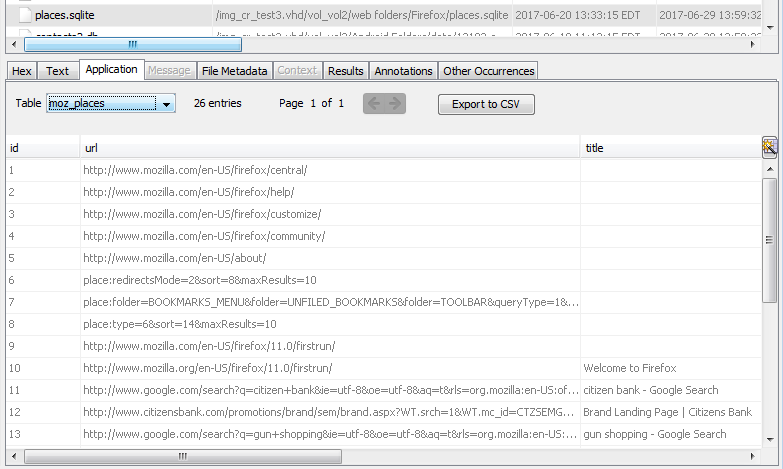
Task: Click down arrow of table vertical scrollbar
Action: [x=770, y=440]
